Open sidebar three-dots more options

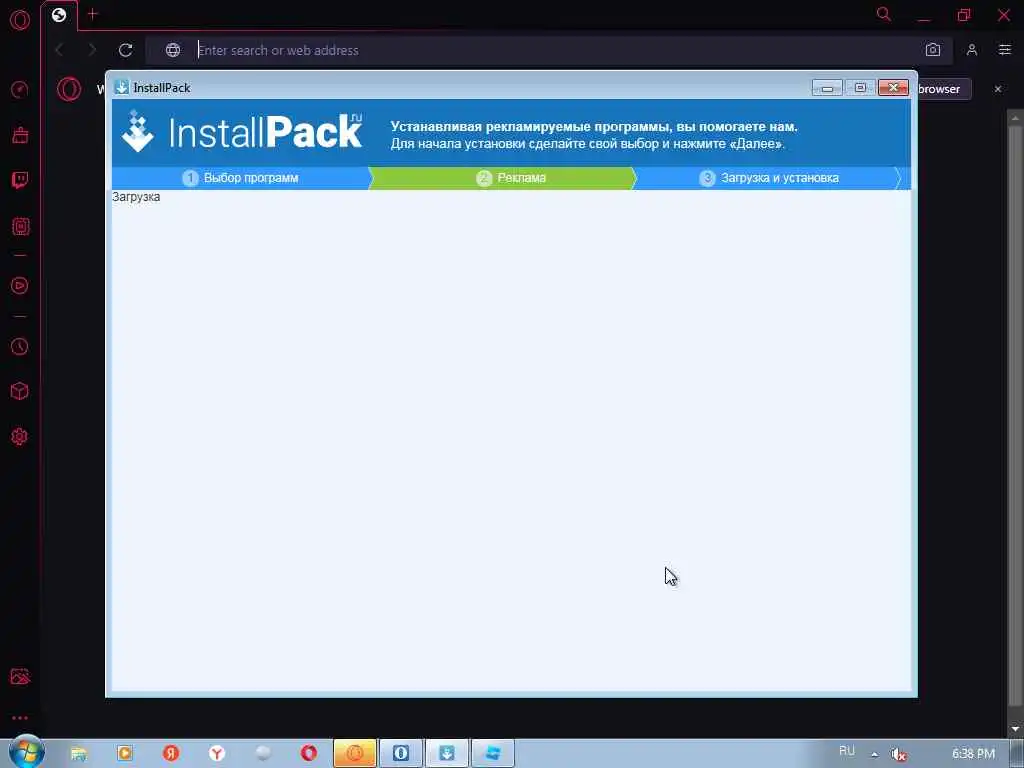[x=20, y=718]
